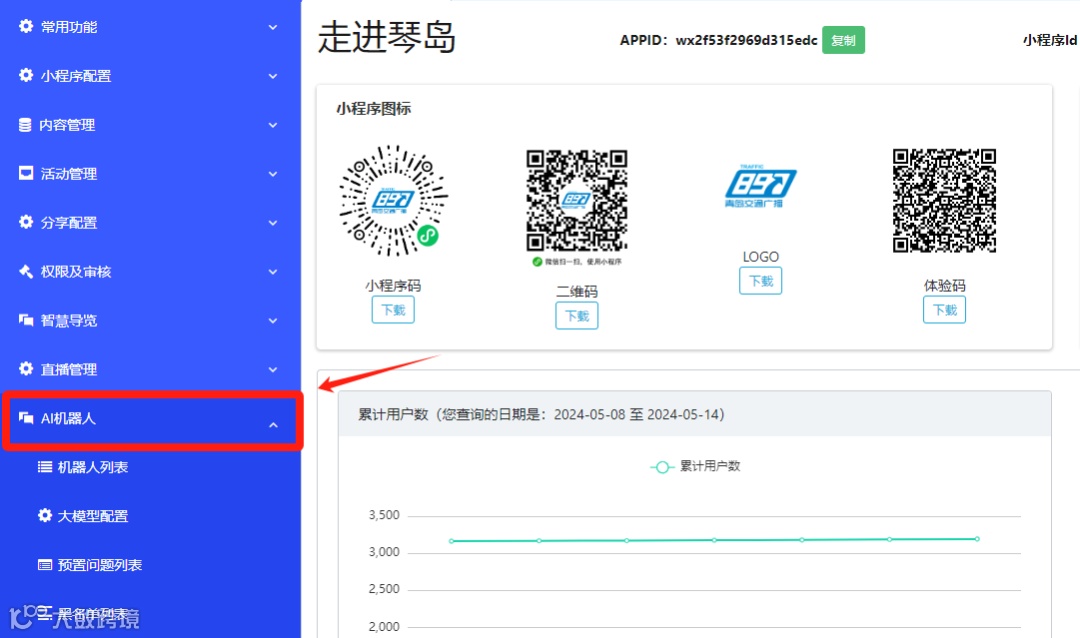Click the circular 小程序码 image

point(393,200)
